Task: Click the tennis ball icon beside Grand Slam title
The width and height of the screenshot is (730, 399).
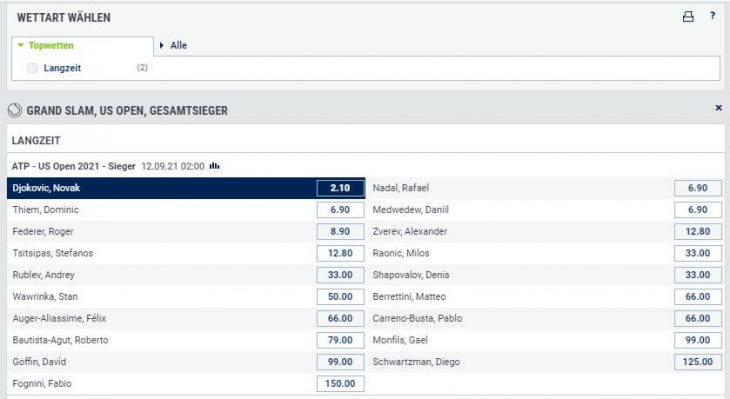Action: click(x=15, y=110)
